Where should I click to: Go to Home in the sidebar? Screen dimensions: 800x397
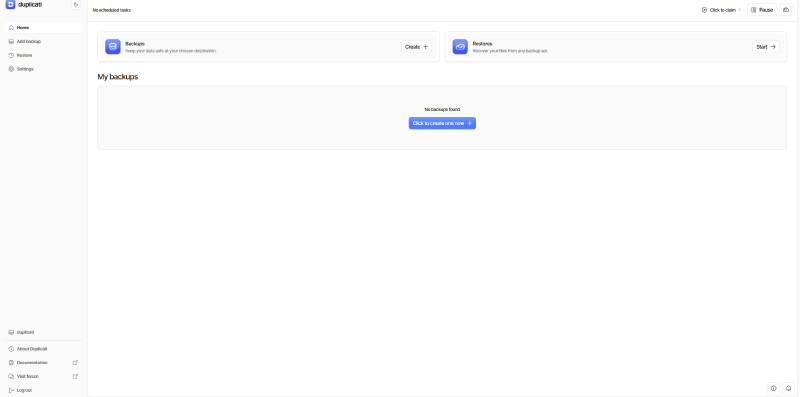point(43,28)
